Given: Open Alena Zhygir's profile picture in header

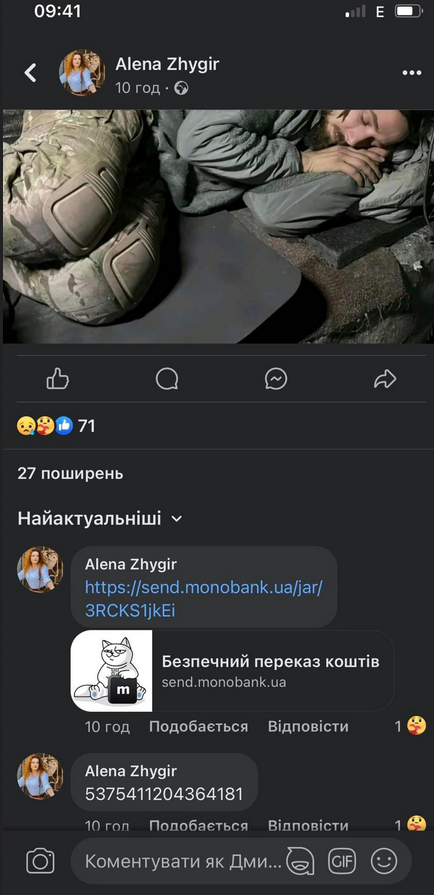Looking at the screenshot, I should click(x=82, y=72).
